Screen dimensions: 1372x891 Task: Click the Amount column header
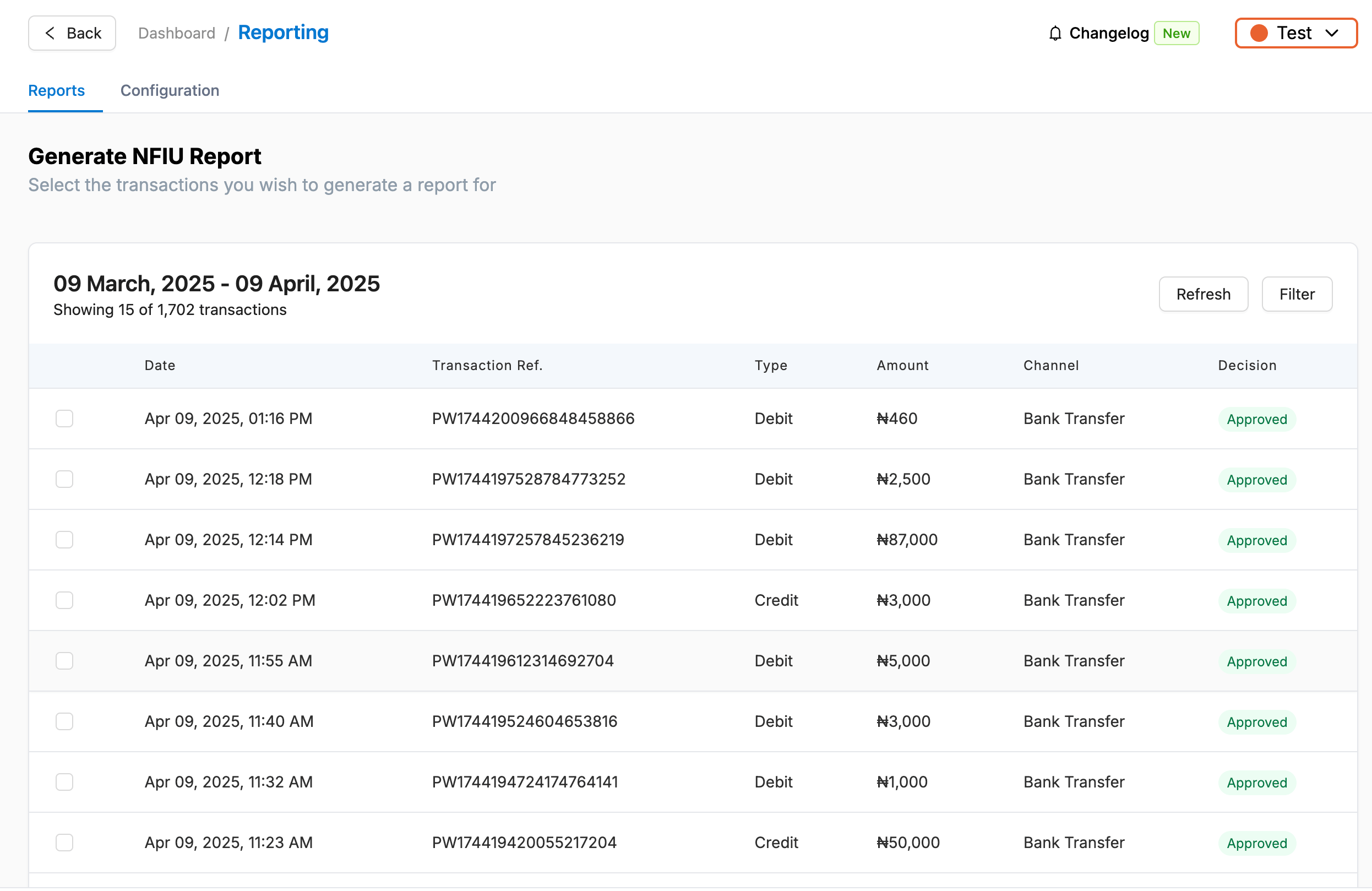pyautogui.click(x=902, y=366)
